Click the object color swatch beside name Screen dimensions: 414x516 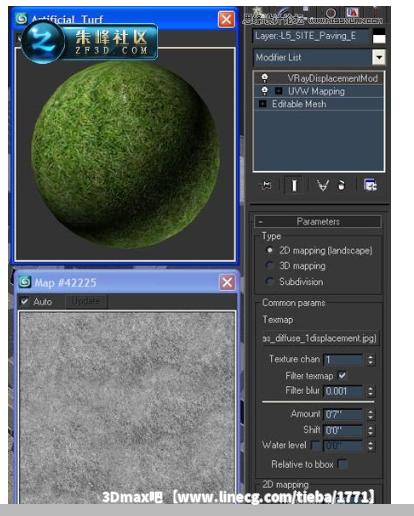pos(379,36)
